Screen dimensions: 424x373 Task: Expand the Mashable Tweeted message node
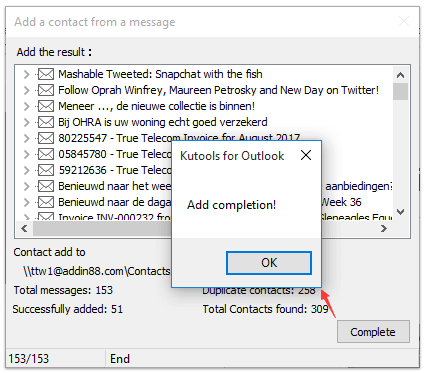tap(27, 74)
